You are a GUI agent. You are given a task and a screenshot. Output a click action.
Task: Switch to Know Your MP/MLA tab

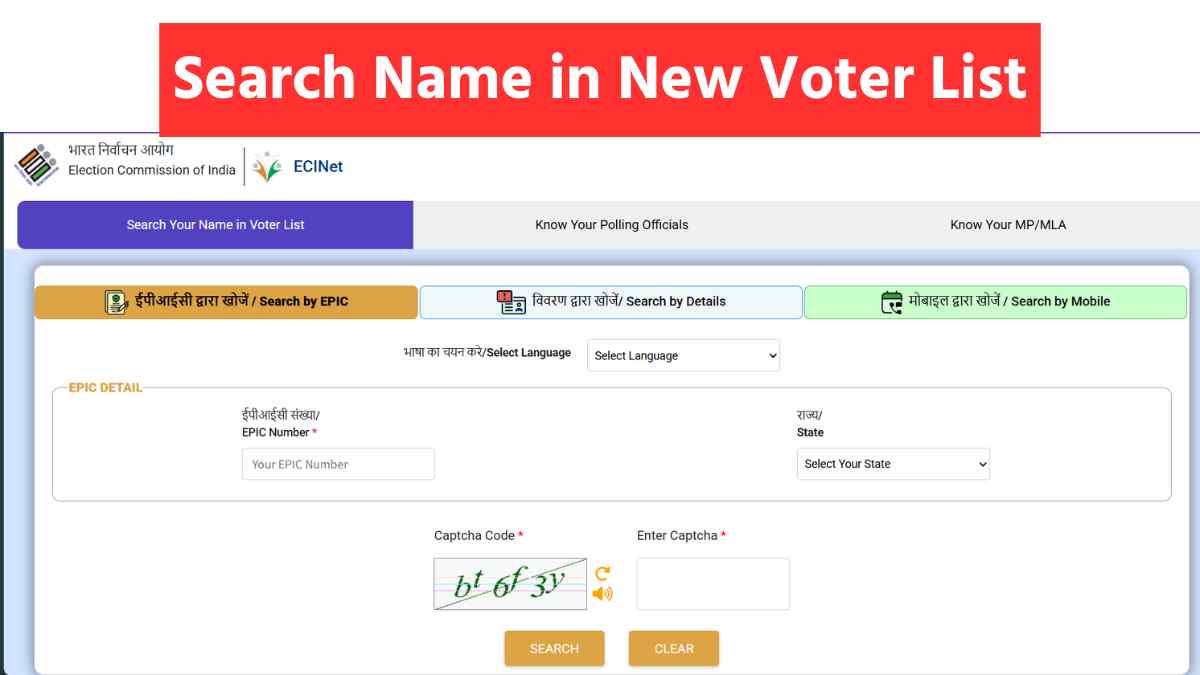click(x=1006, y=225)
